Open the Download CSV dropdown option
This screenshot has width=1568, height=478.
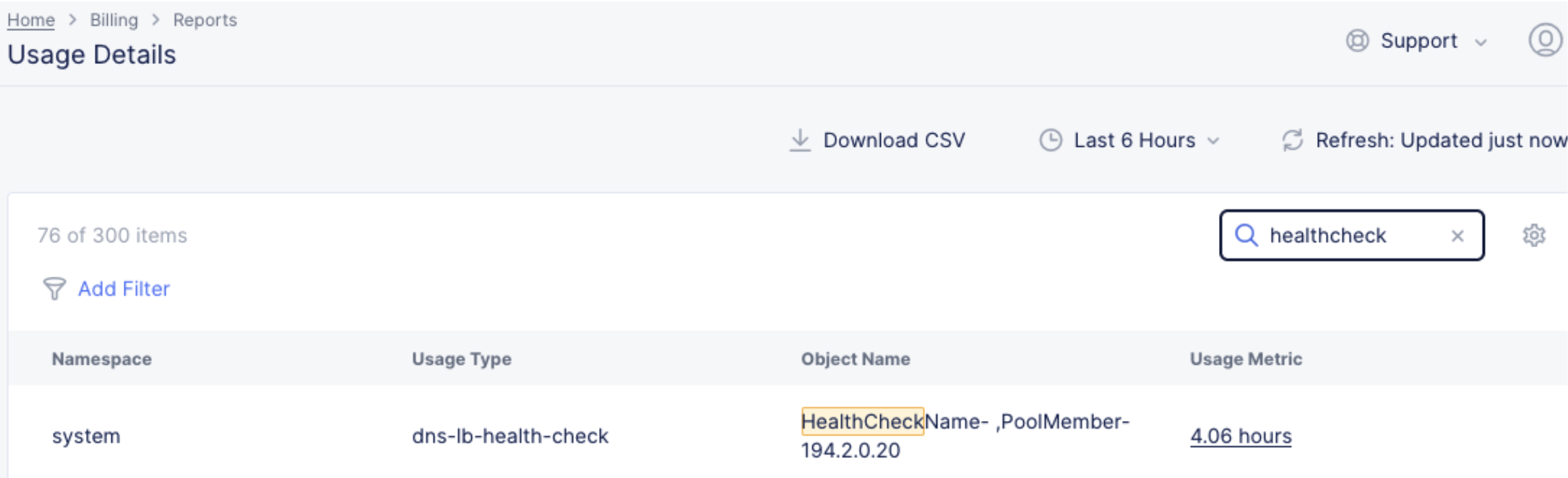tap(893, 139)
